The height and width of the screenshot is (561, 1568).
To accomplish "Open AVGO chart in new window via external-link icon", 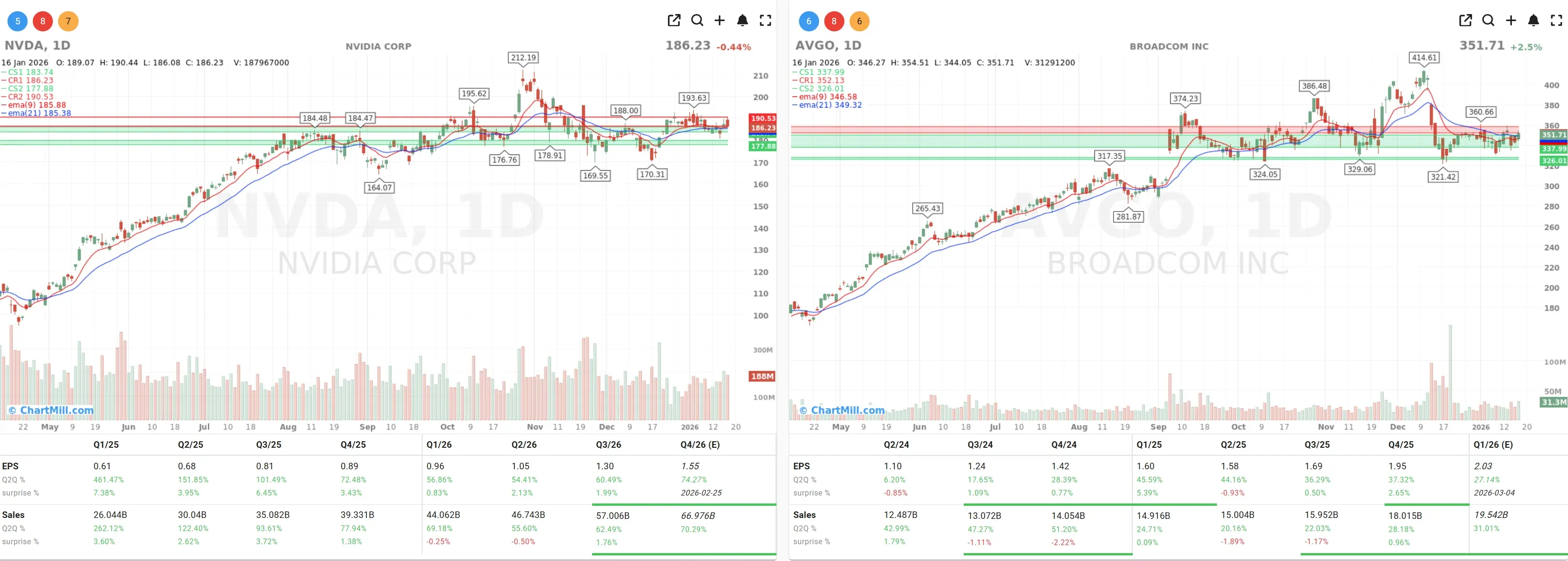I will click(x=1465, y=20).
